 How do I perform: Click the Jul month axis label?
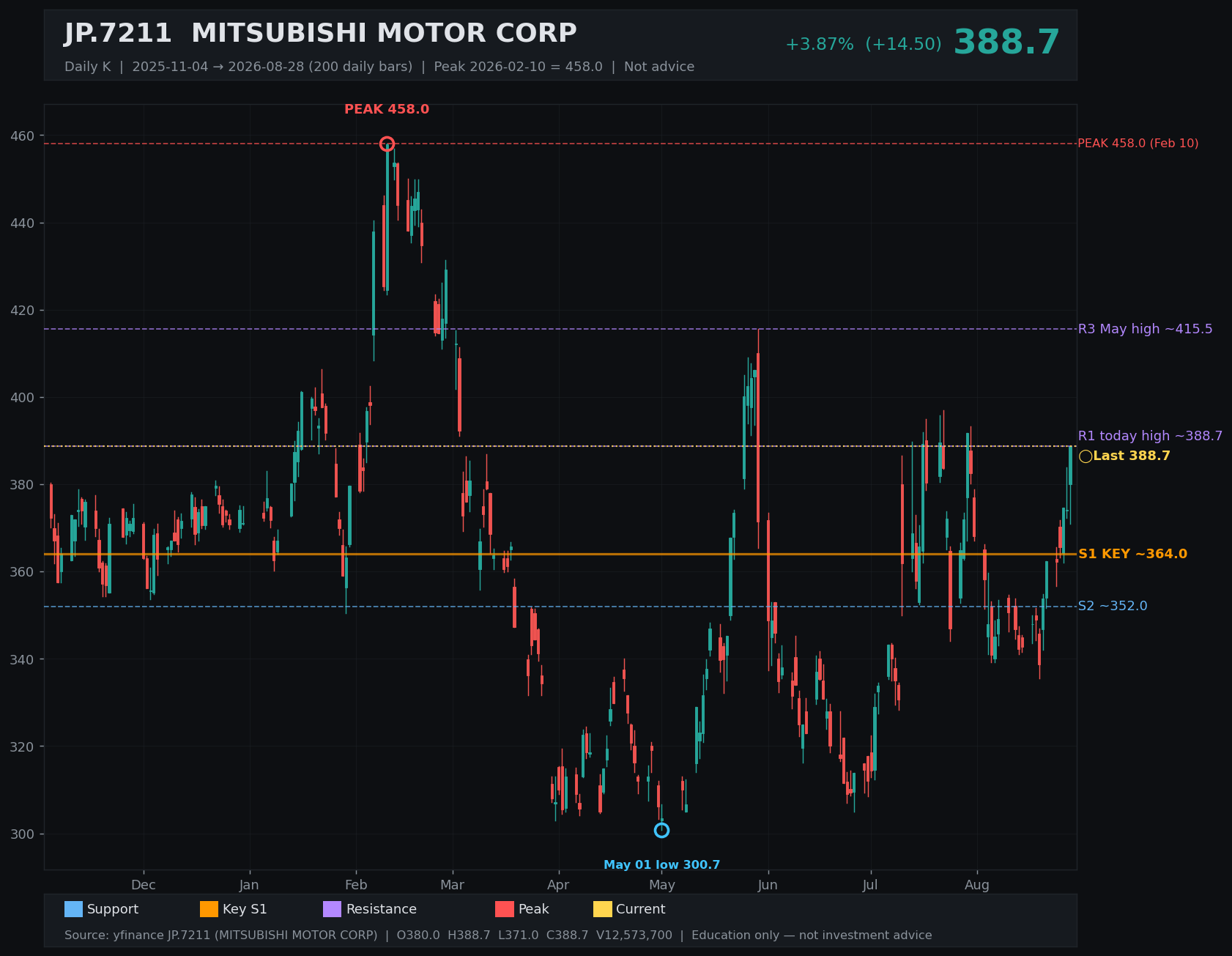[870, 885]
